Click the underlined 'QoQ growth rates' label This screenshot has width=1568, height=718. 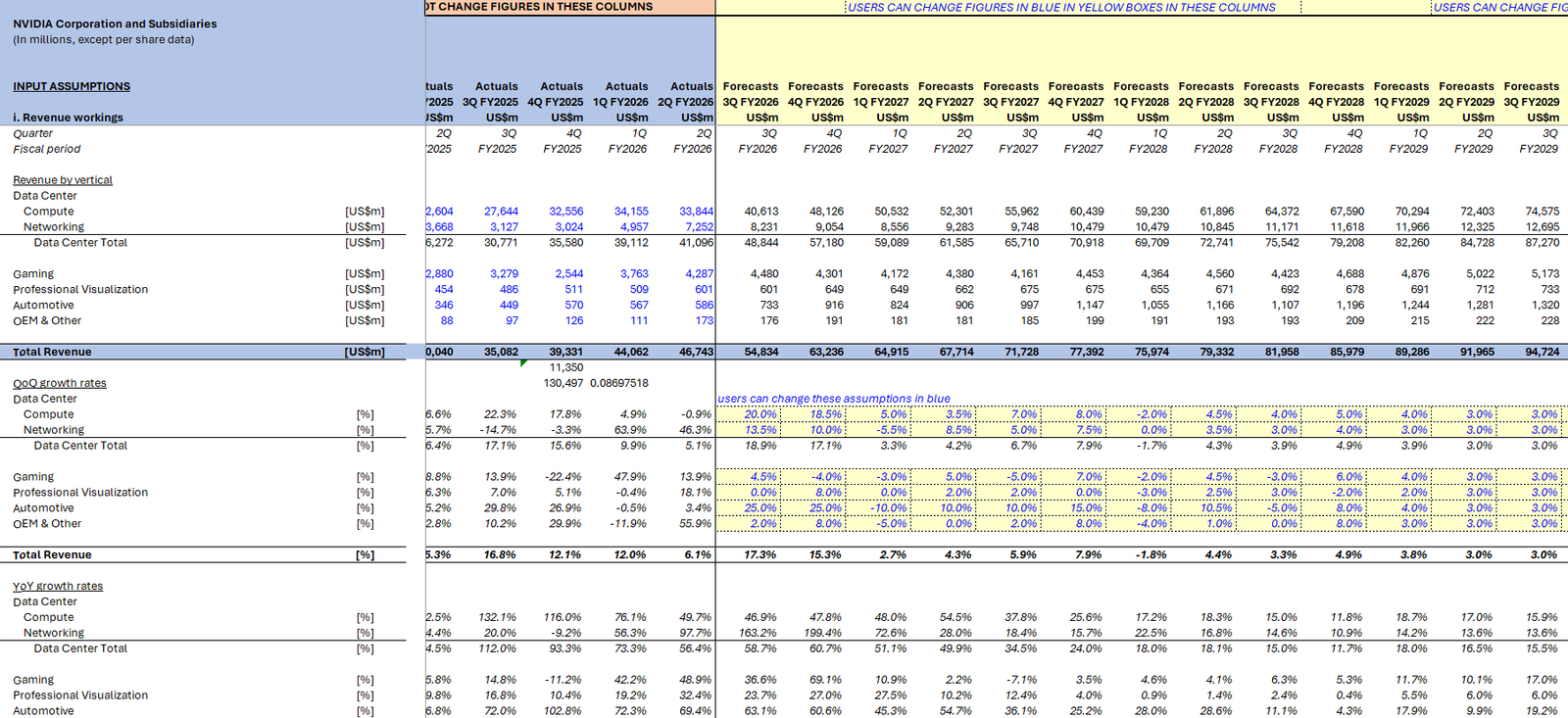(60, 383)
